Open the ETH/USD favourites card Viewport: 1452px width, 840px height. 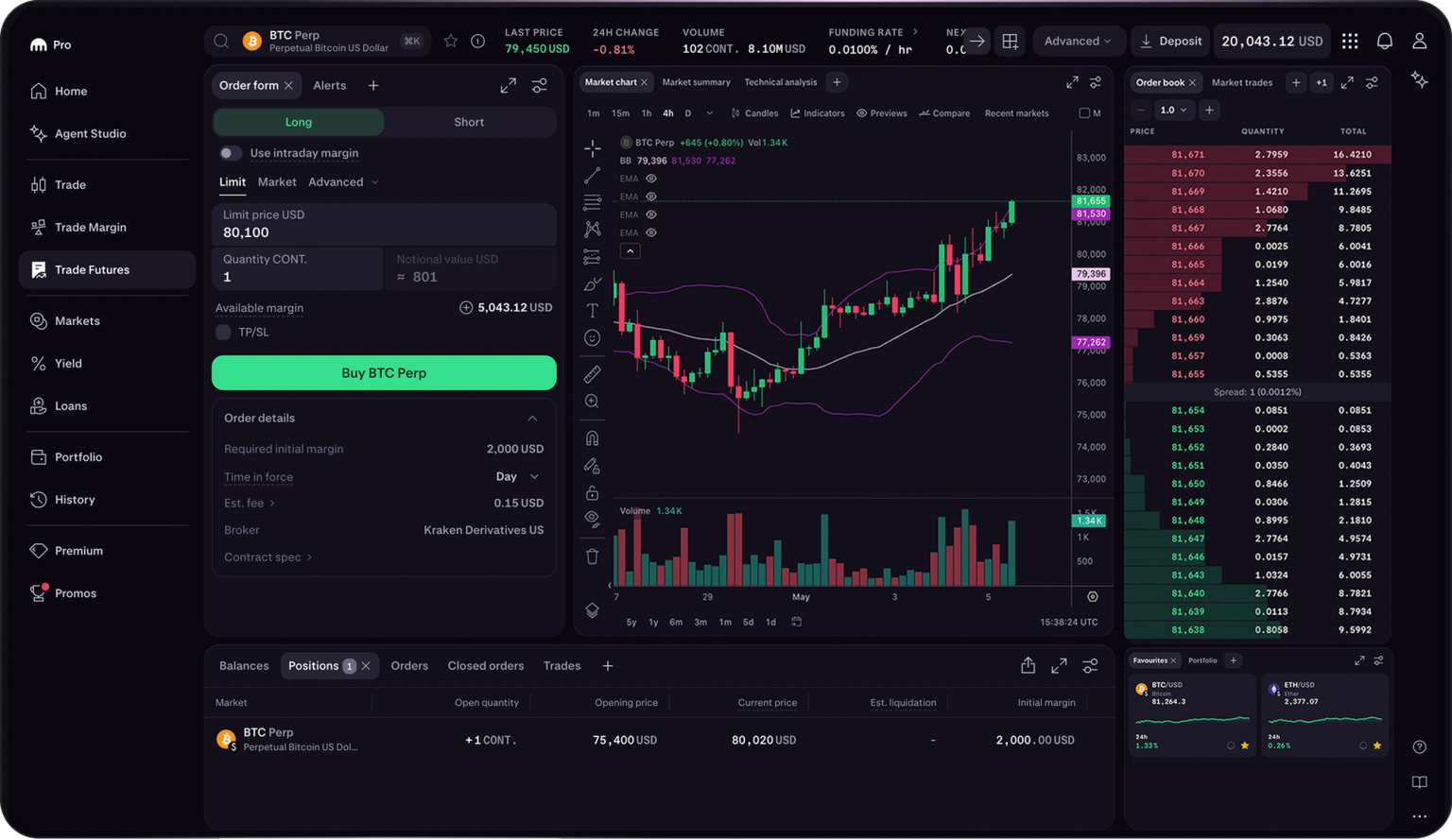tap(1324, 715)
